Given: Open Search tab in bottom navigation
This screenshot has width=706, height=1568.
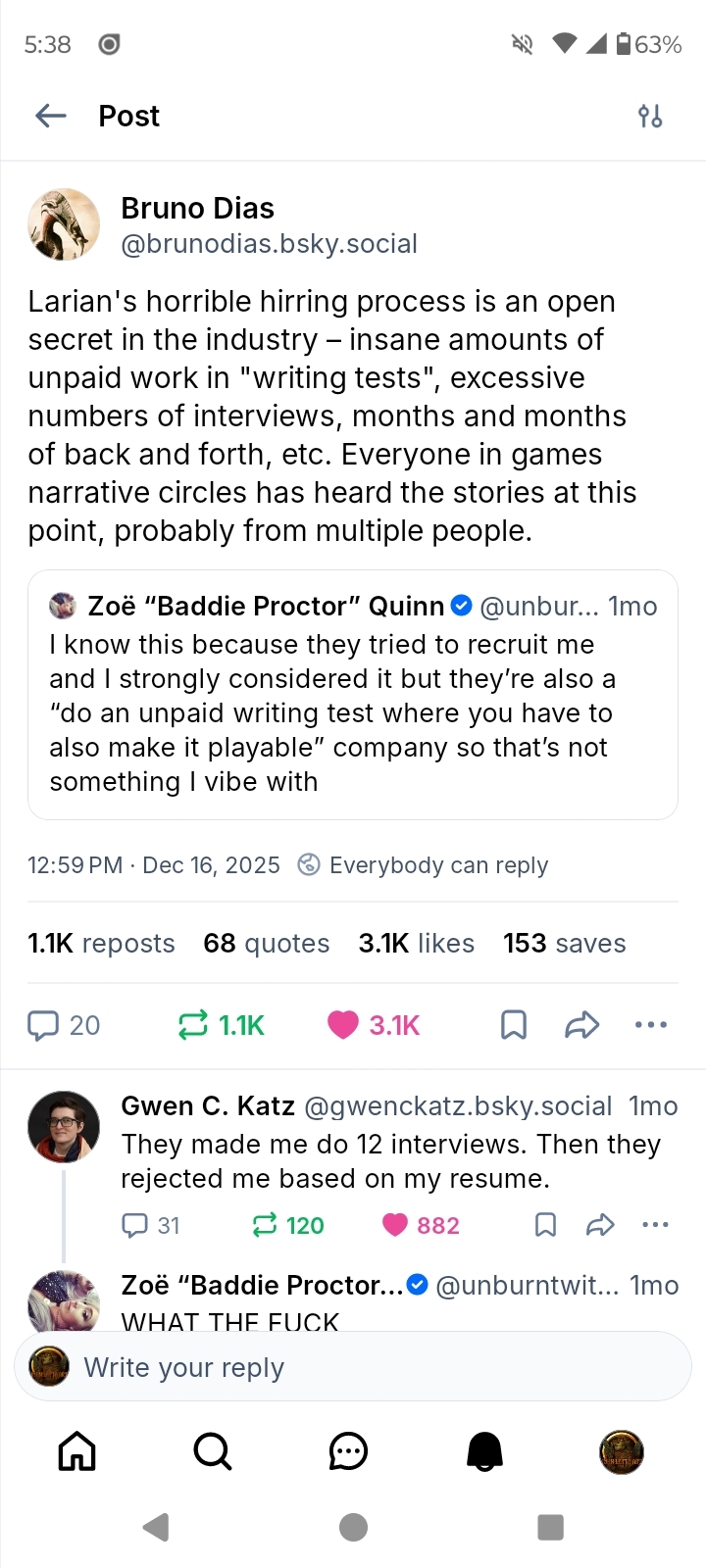Looking at the screenshot, I should pos(213,1451).
